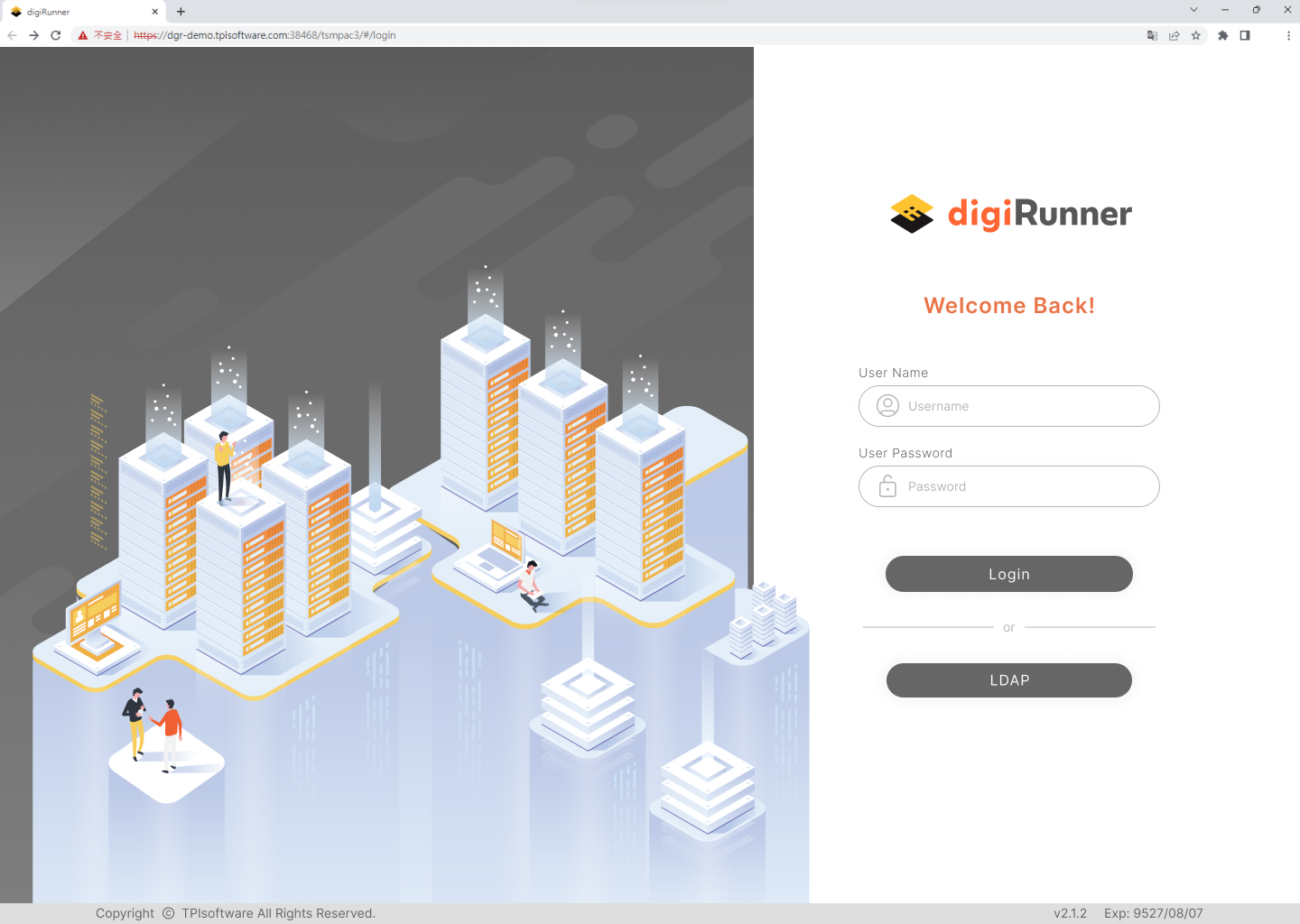This screenshot has width=1300, height=924.
Task: Click the LDAP login button
Action: click(1008, 680)
